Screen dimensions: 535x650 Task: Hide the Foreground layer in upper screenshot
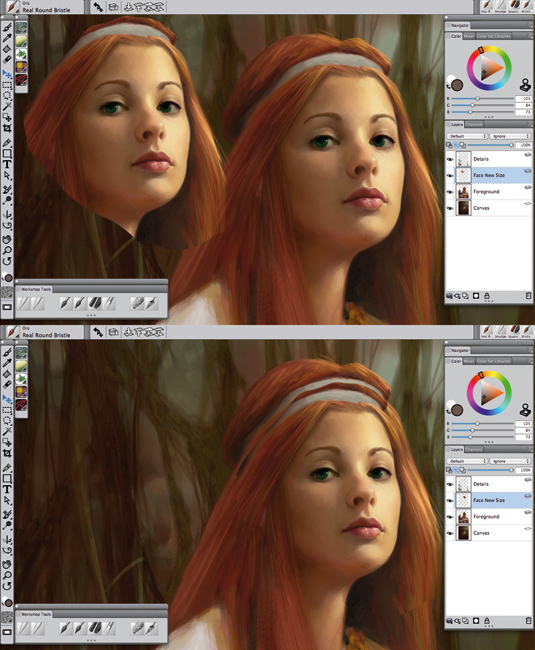(450, 192)
